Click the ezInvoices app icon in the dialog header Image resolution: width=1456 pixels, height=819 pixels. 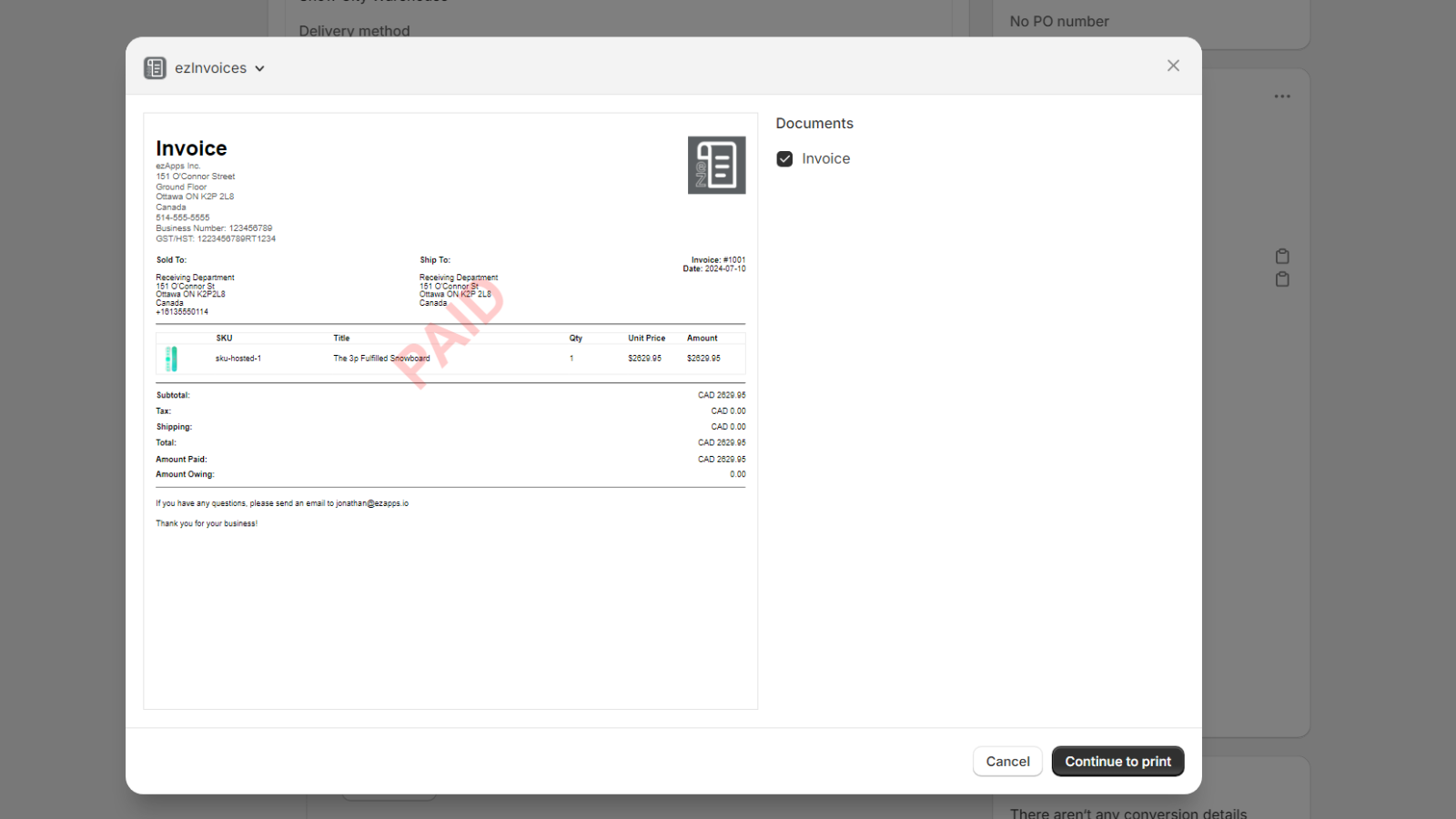point(154,67)
